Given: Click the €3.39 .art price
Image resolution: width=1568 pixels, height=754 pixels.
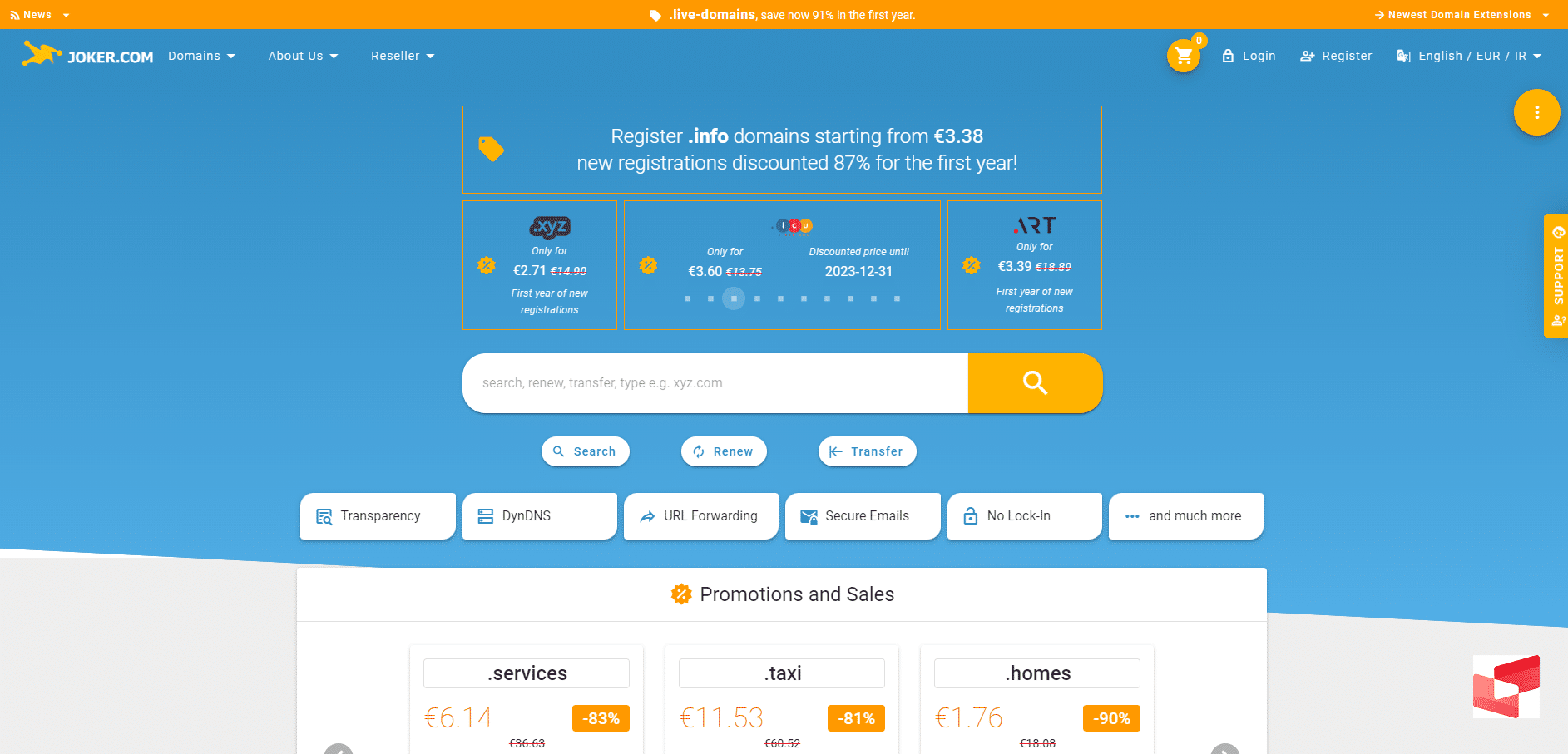Looking at the screenshot, I should pyautogui.click(x=1015, y=266).
